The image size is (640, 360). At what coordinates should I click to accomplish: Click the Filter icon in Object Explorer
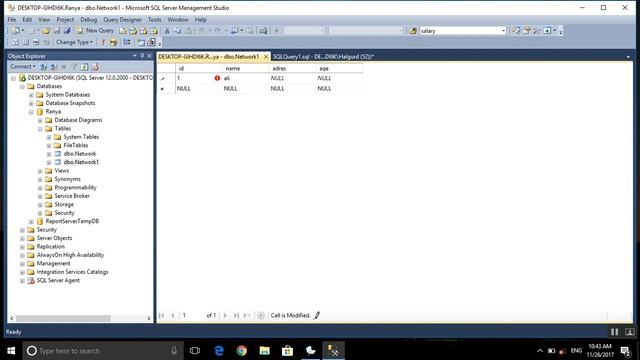click(74, 67)
